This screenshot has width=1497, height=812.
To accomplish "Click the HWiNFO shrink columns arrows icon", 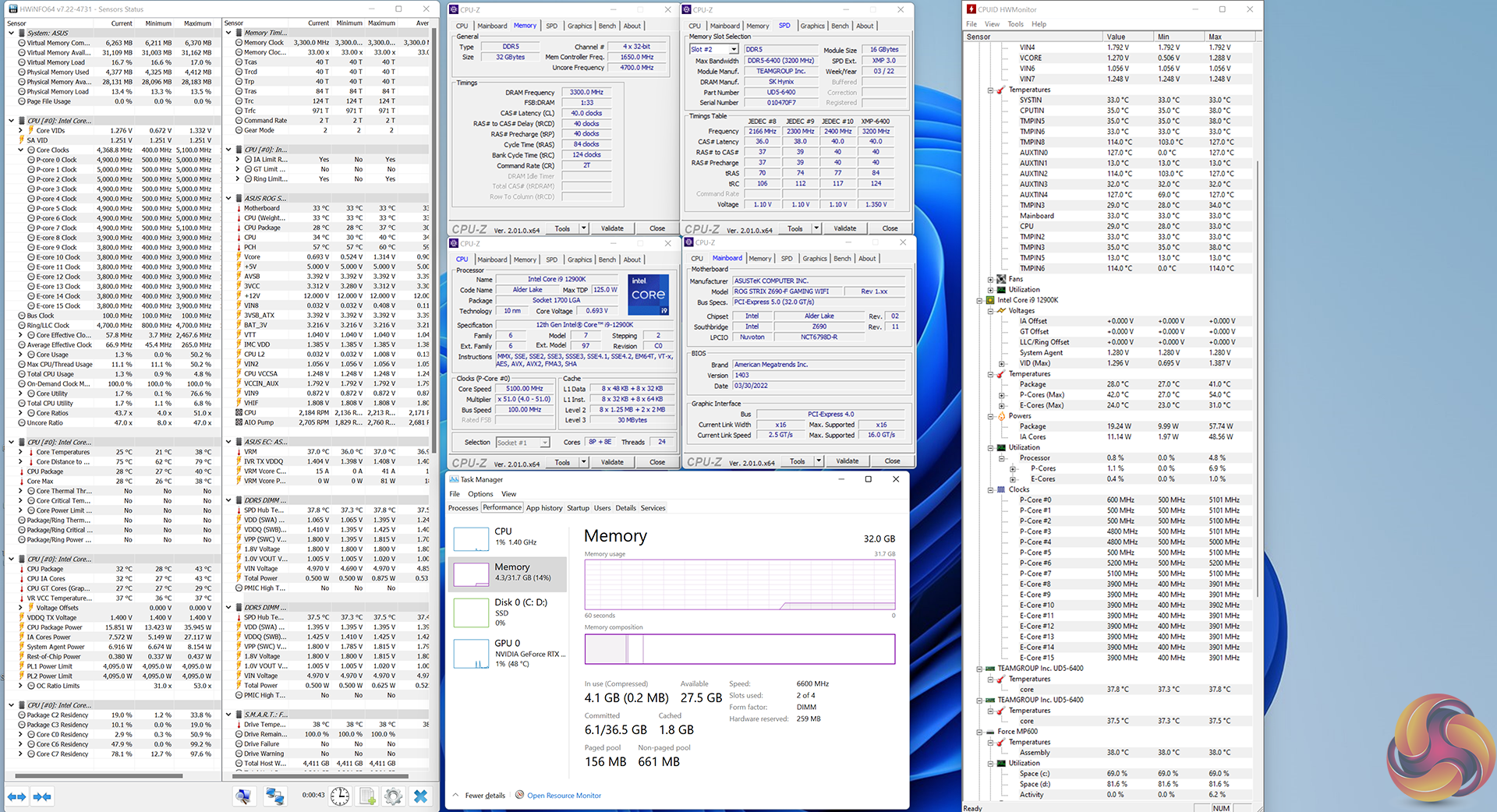I will [x=42, y=796].
